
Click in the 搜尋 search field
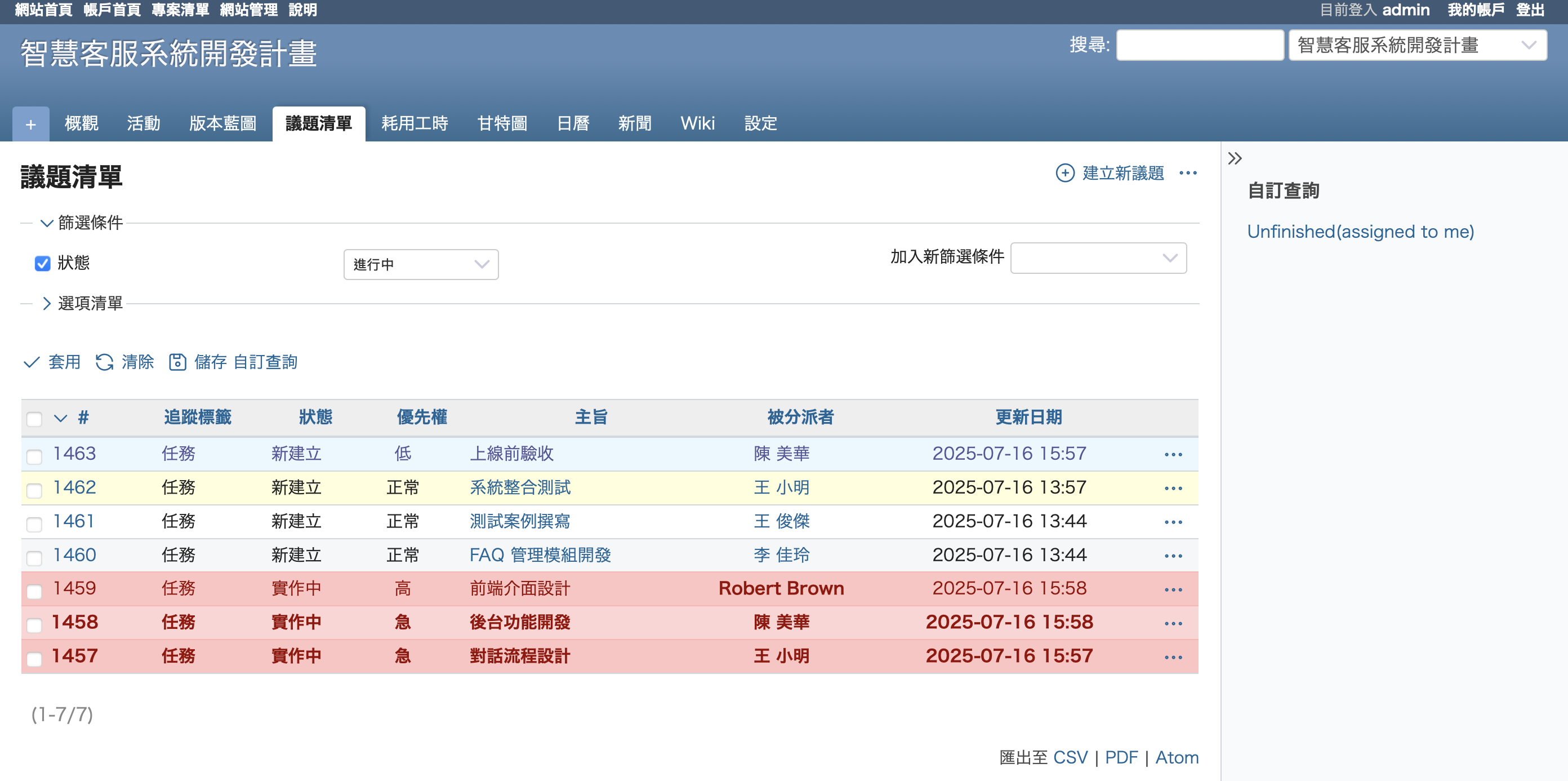click(1200, 46)
